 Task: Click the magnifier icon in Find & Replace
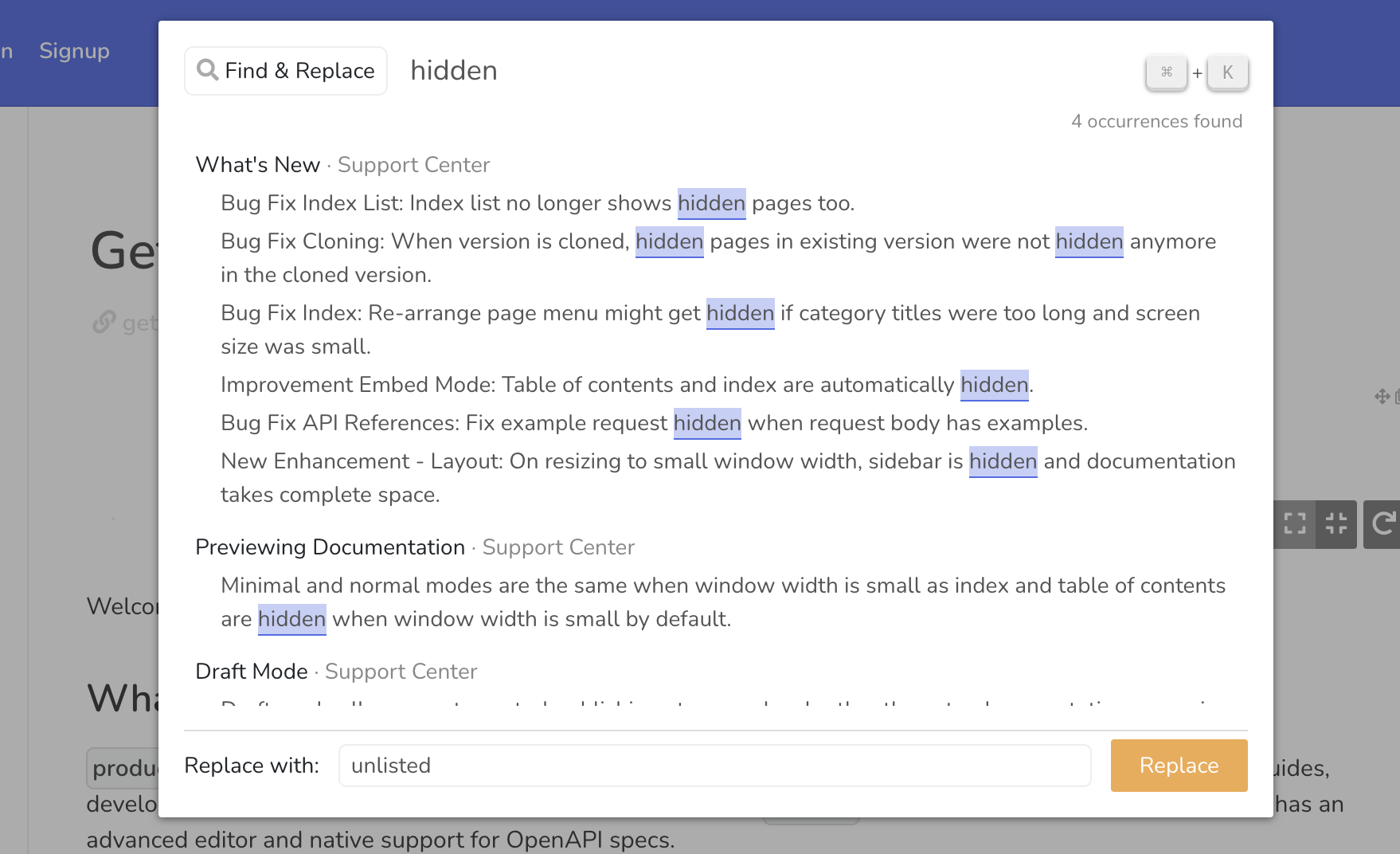[207, 70]
